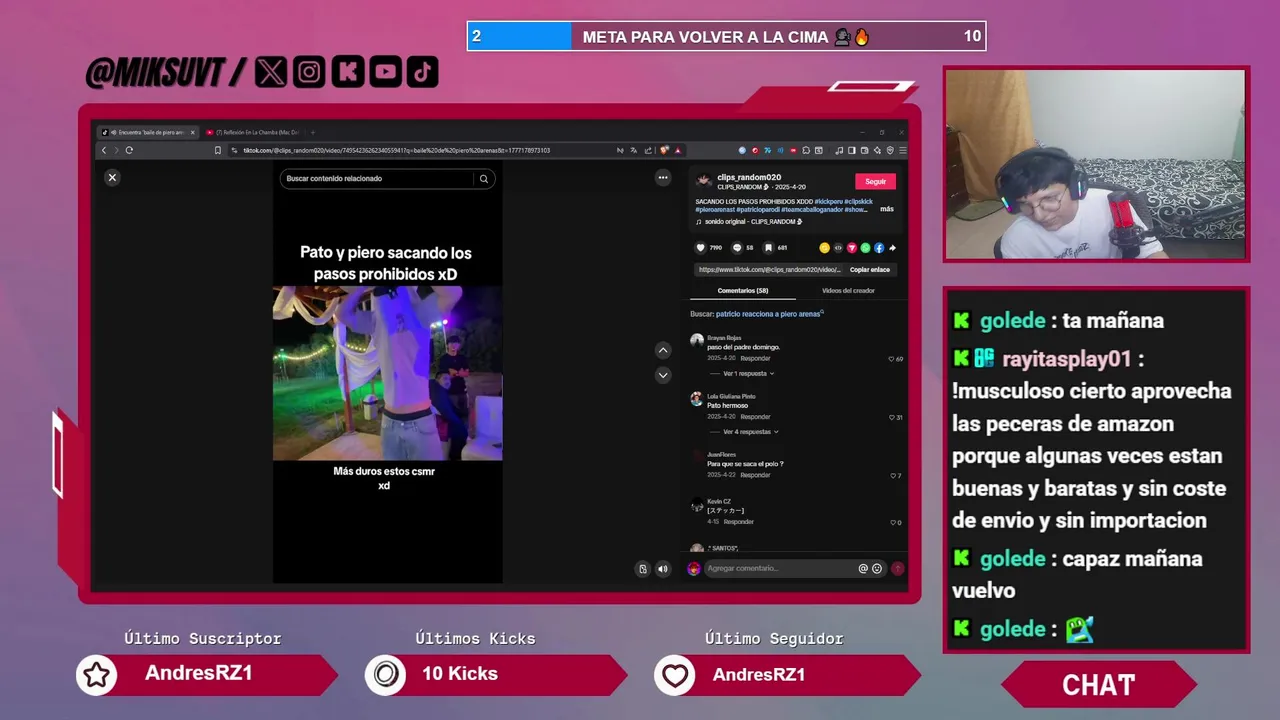
Task: Click the Instagram logo in overlay
Action: [309, 71]
